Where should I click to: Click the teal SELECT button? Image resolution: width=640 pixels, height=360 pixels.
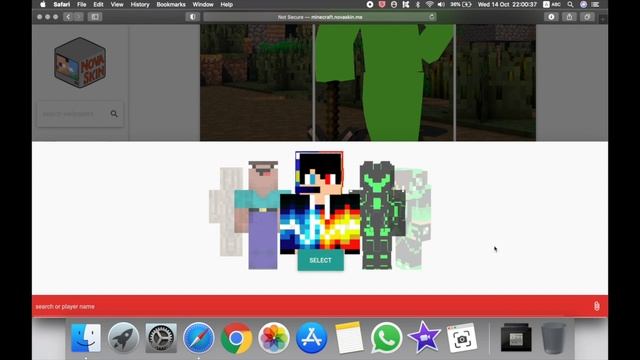coord(320,260)
